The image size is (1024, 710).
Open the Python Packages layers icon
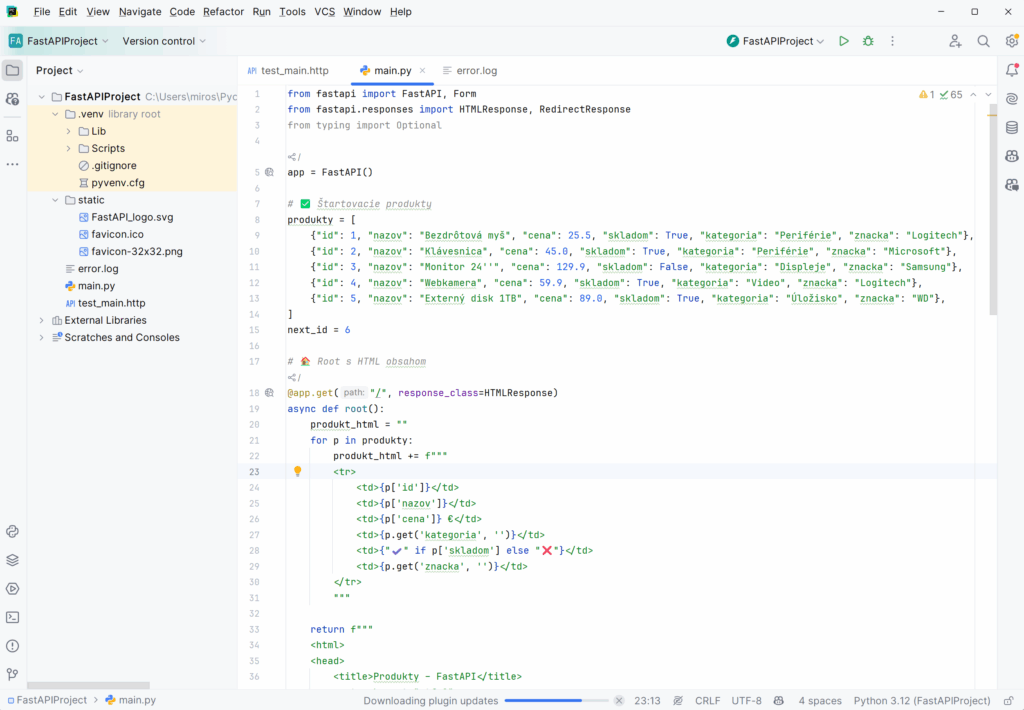click(12, 560)
